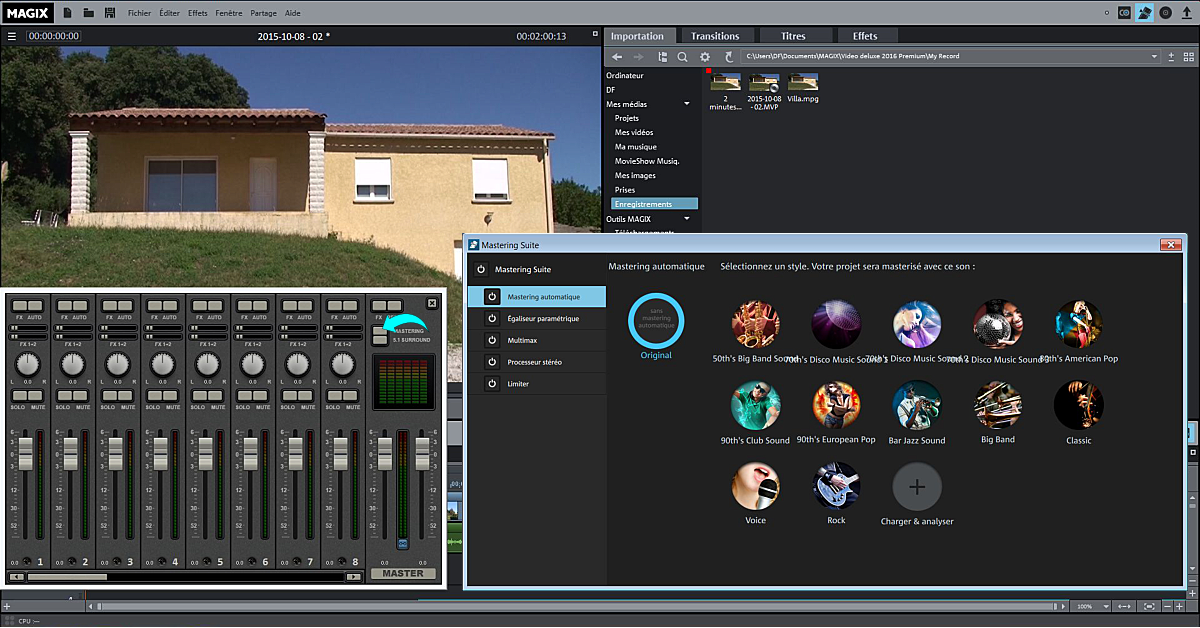
Task: Show the folder tree view icon
Action: (x=662, y=57)
